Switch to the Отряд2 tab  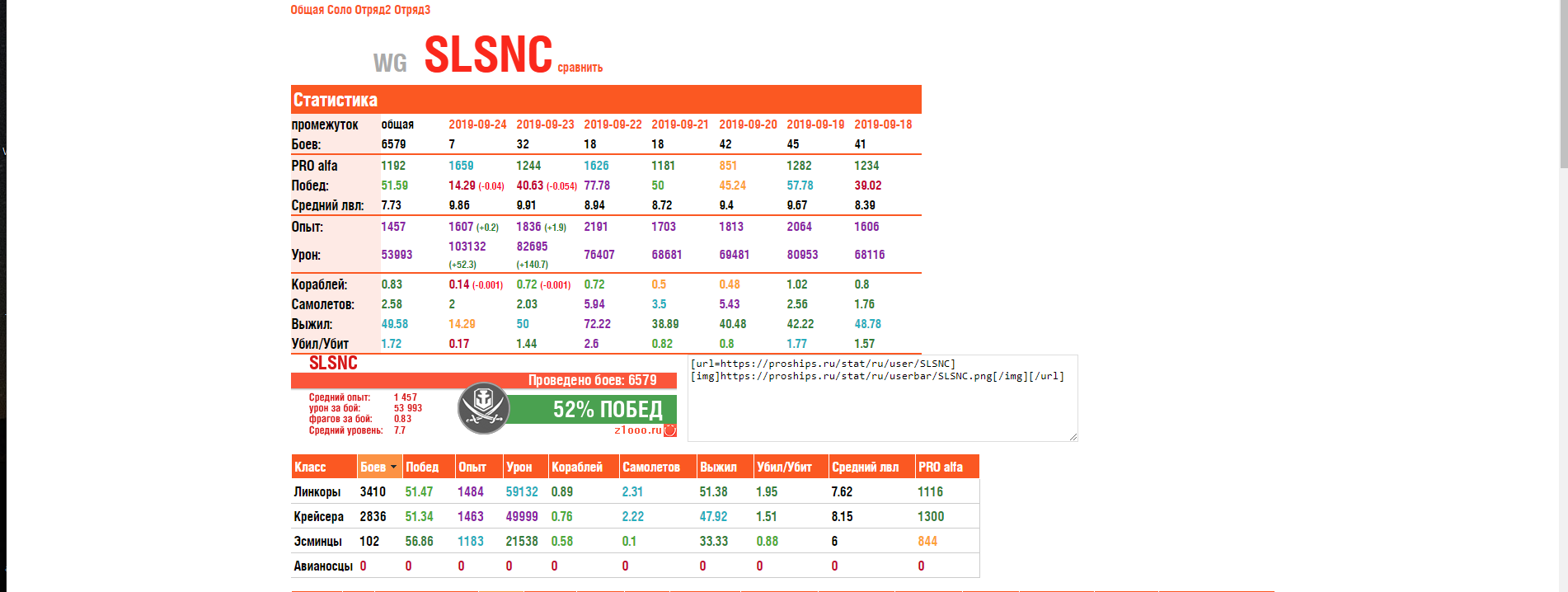(x=373, y=10)
